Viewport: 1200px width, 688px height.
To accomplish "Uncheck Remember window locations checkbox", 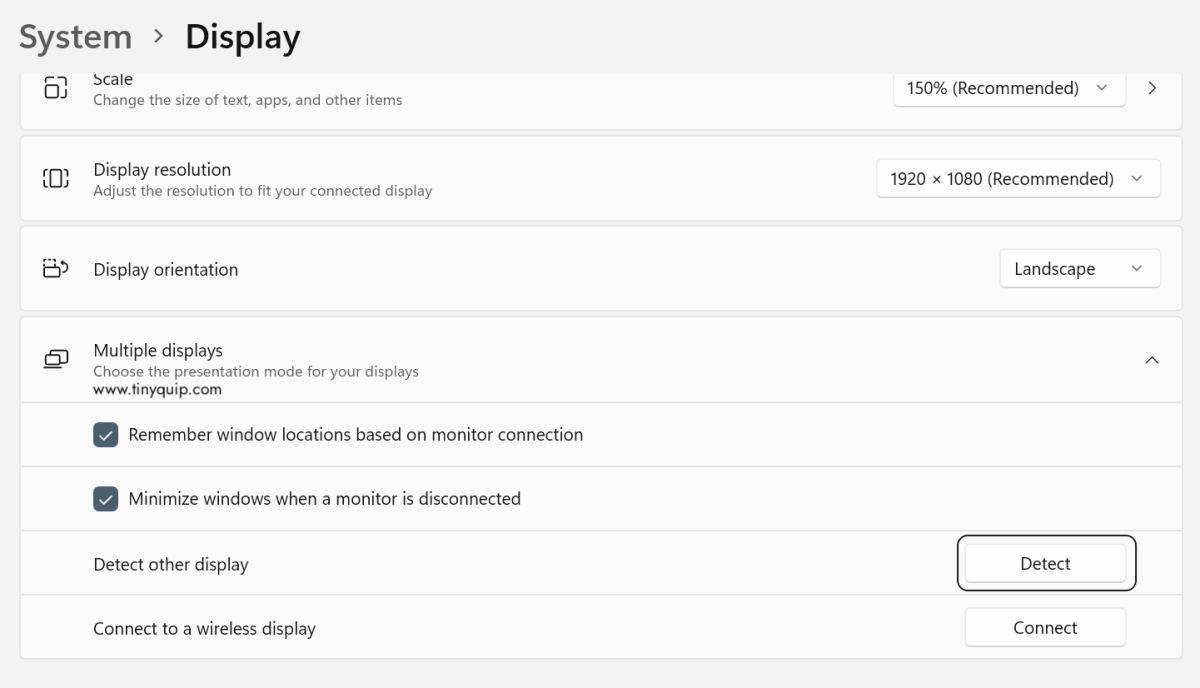I will pyautogui.click(x=106, y=435).
